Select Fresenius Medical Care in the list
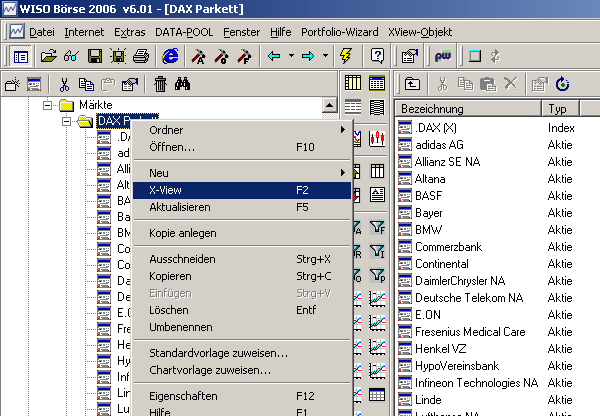 point(470,332)
